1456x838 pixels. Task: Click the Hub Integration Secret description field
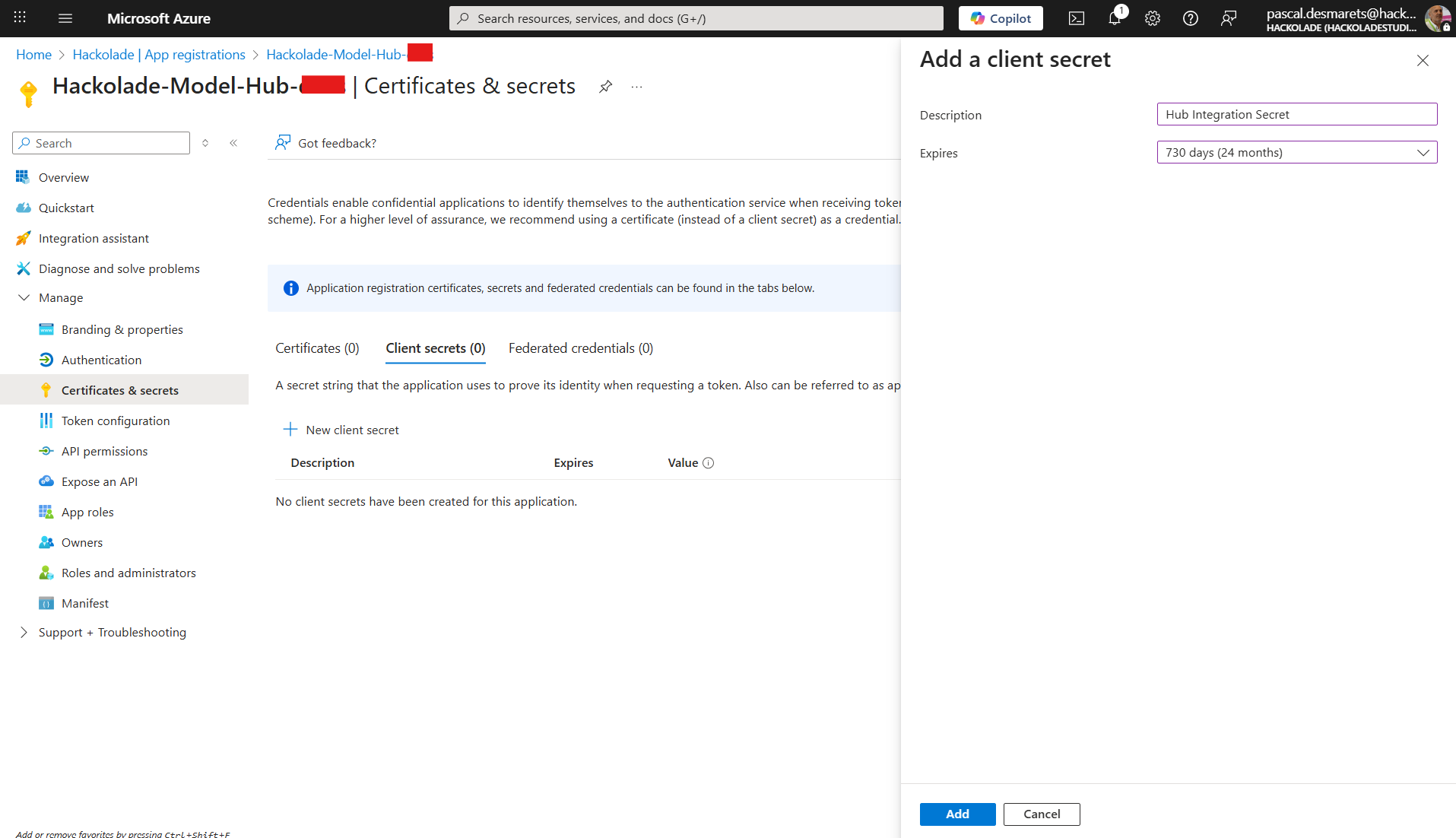(1296, 114)
